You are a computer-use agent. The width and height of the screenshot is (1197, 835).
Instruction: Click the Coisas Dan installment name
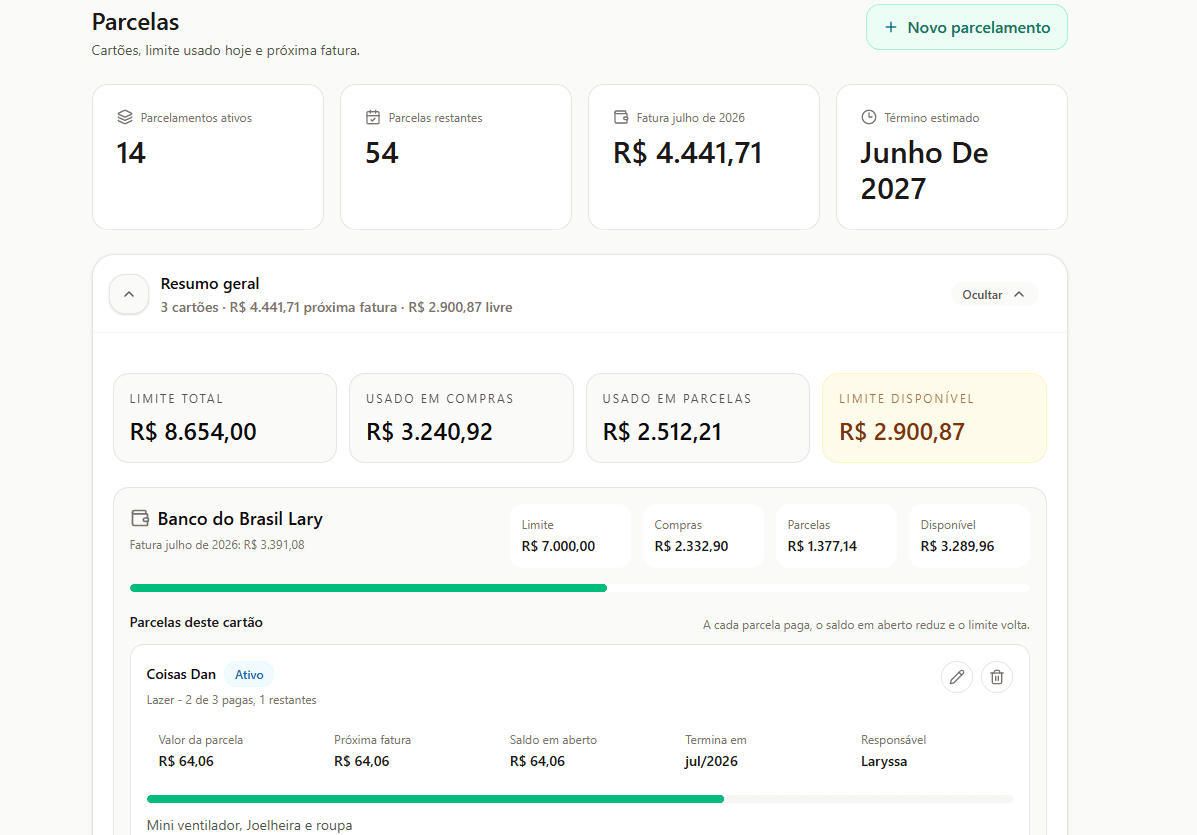click(181, 675)
